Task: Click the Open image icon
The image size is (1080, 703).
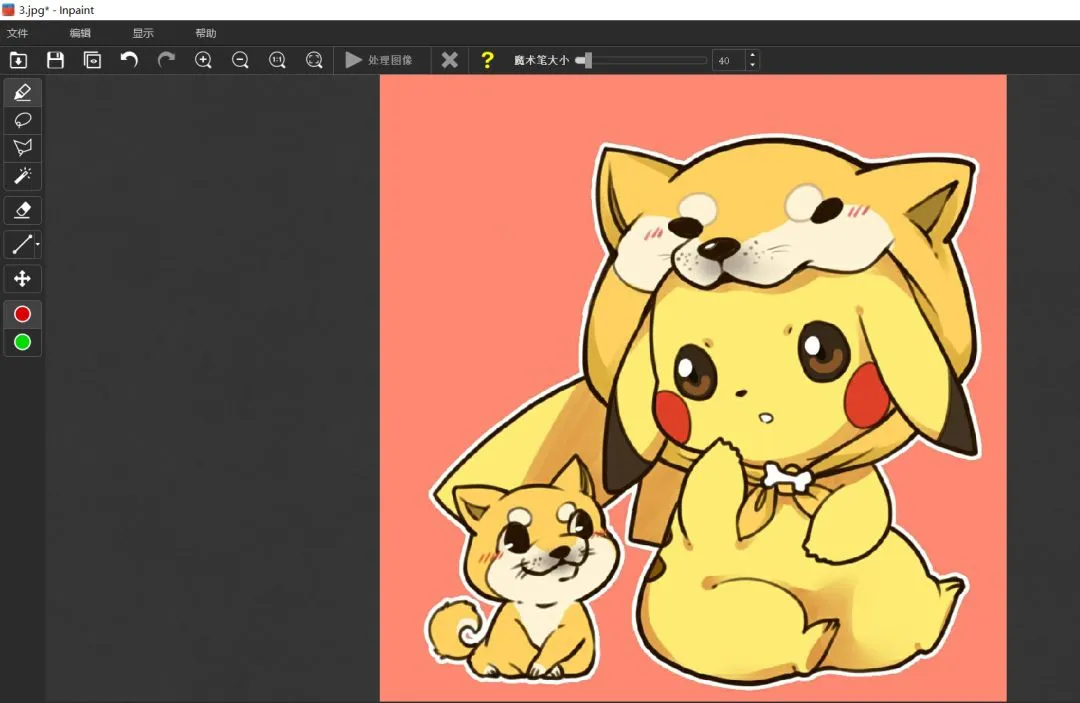Action: pyautogui.click(x=18, y=60)
